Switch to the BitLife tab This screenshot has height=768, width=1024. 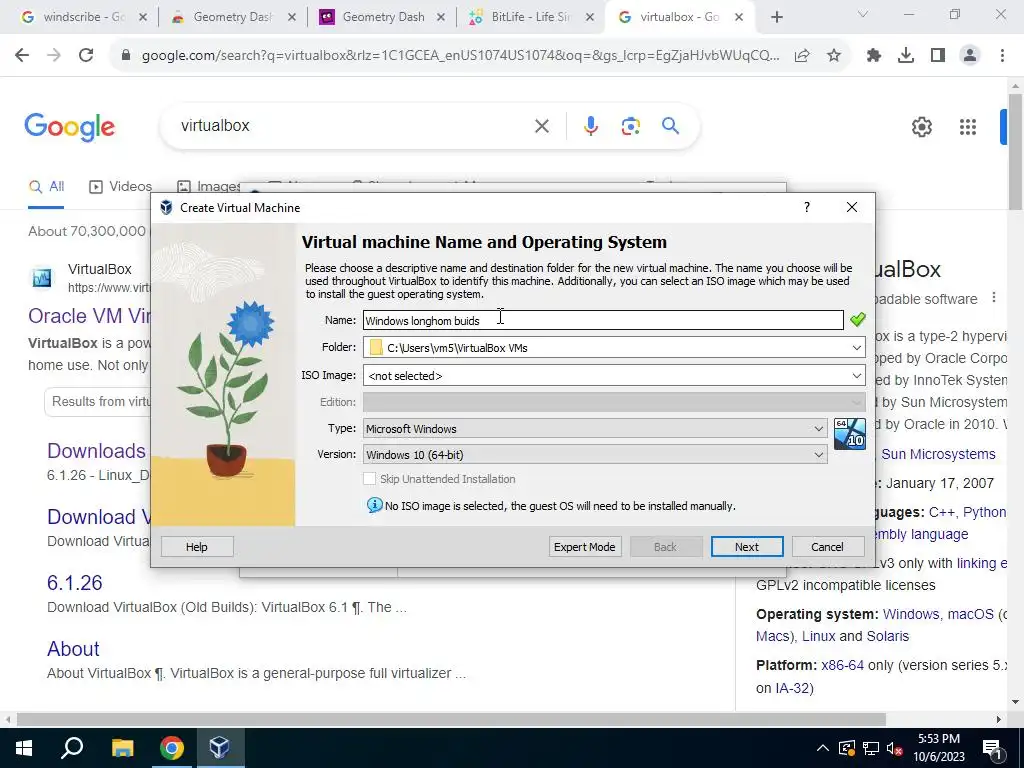click(x=530, y=17)
